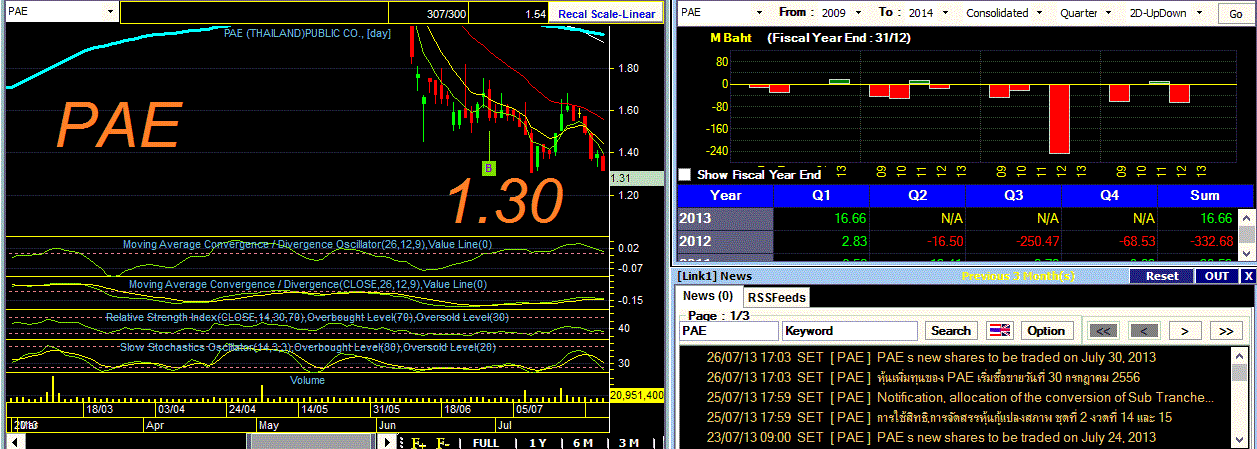1257x449 pixels.
Task: Click the B buy signal marker on chart
Action: [488, 168]
